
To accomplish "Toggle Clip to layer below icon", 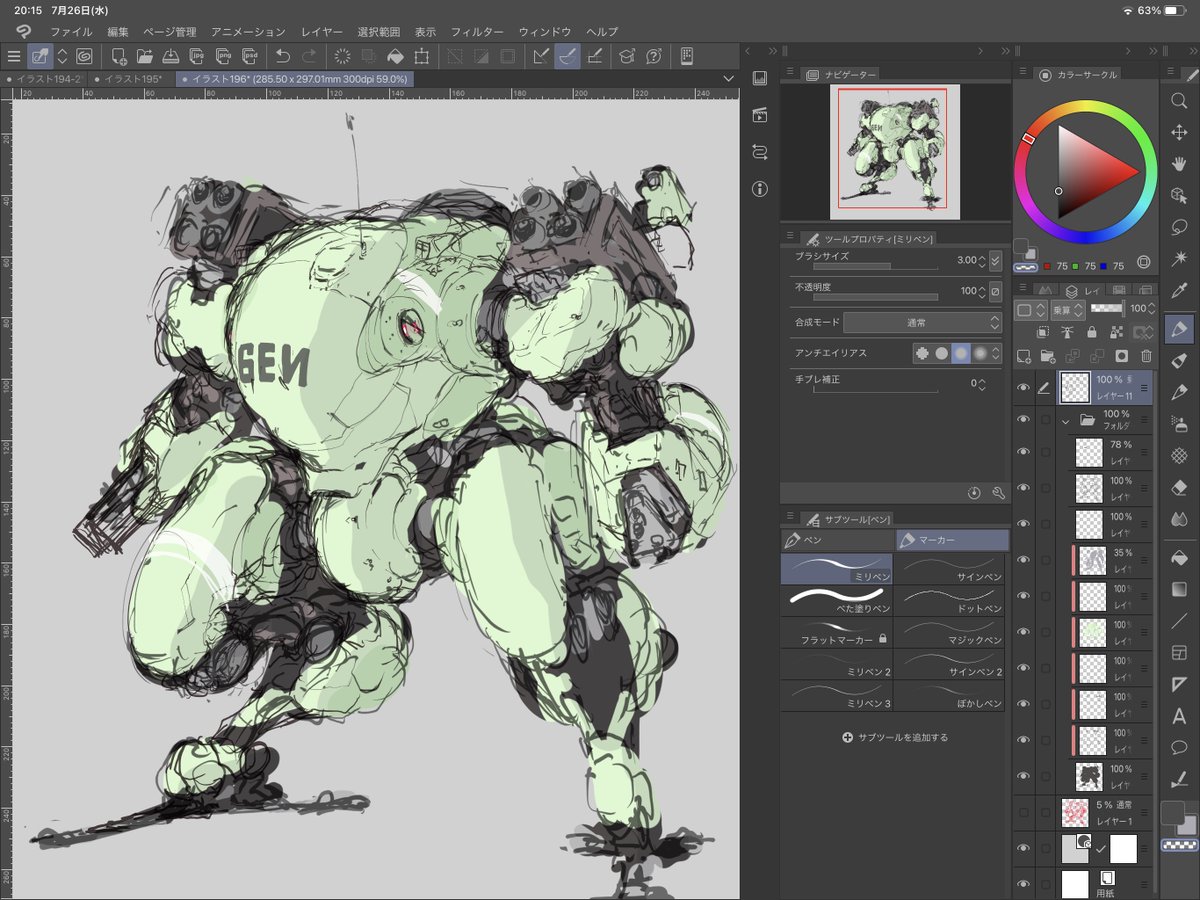I will tap(1042, 332).
